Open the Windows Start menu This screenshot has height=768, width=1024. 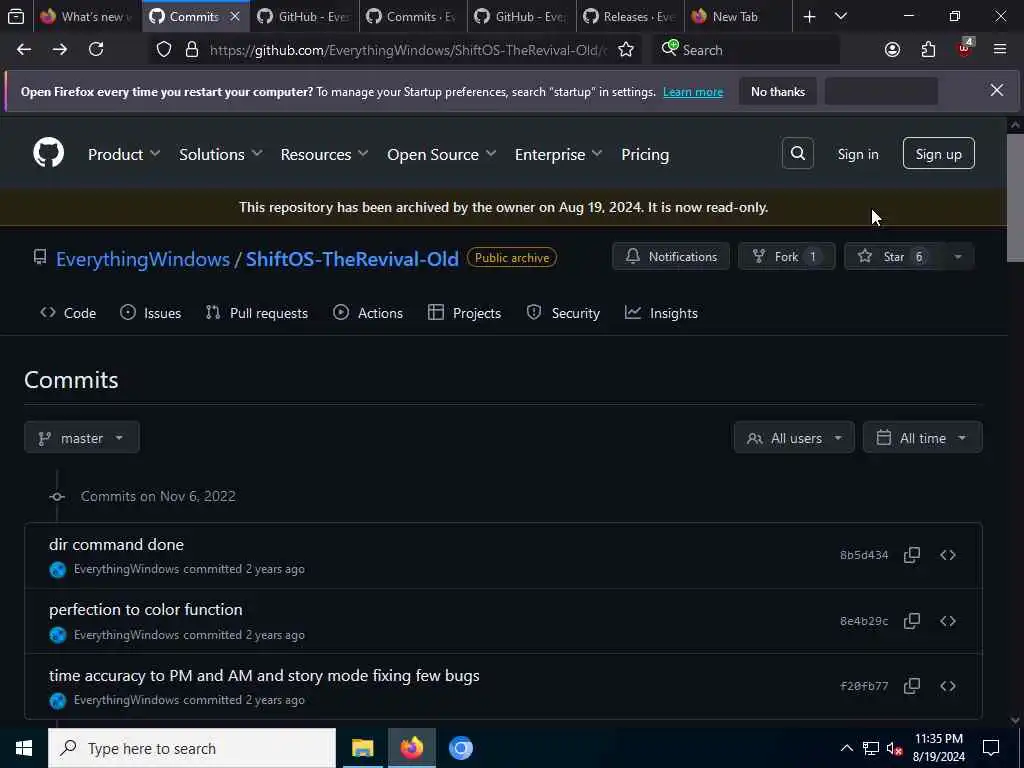[x=24, y=748]
